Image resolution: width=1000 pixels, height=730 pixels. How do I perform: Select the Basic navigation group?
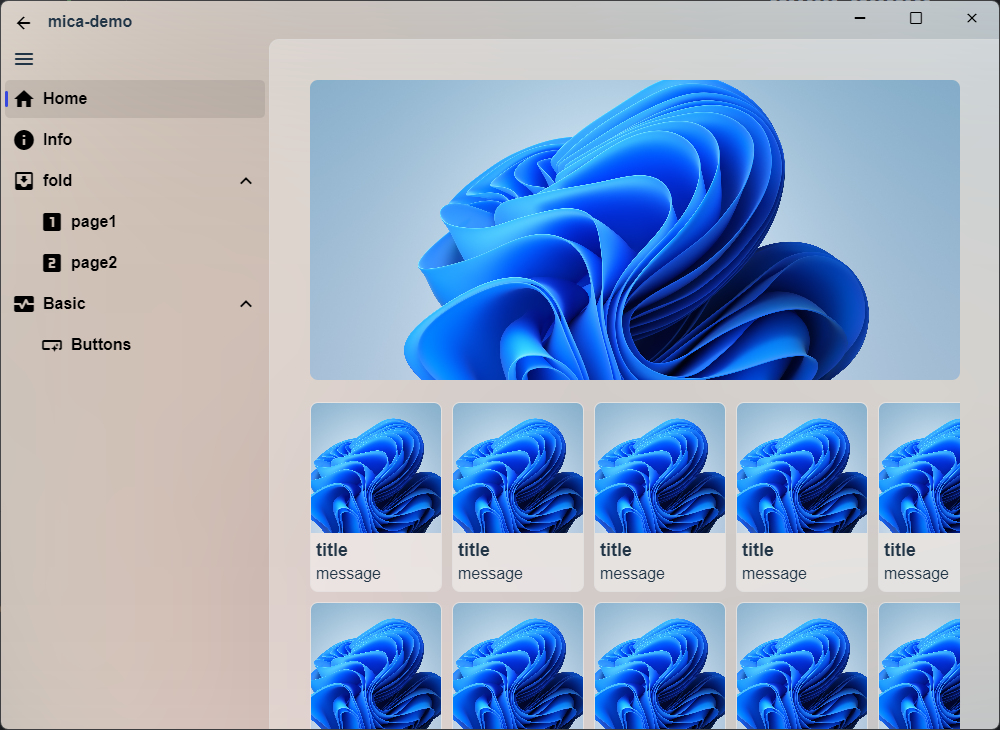point(135,303)
